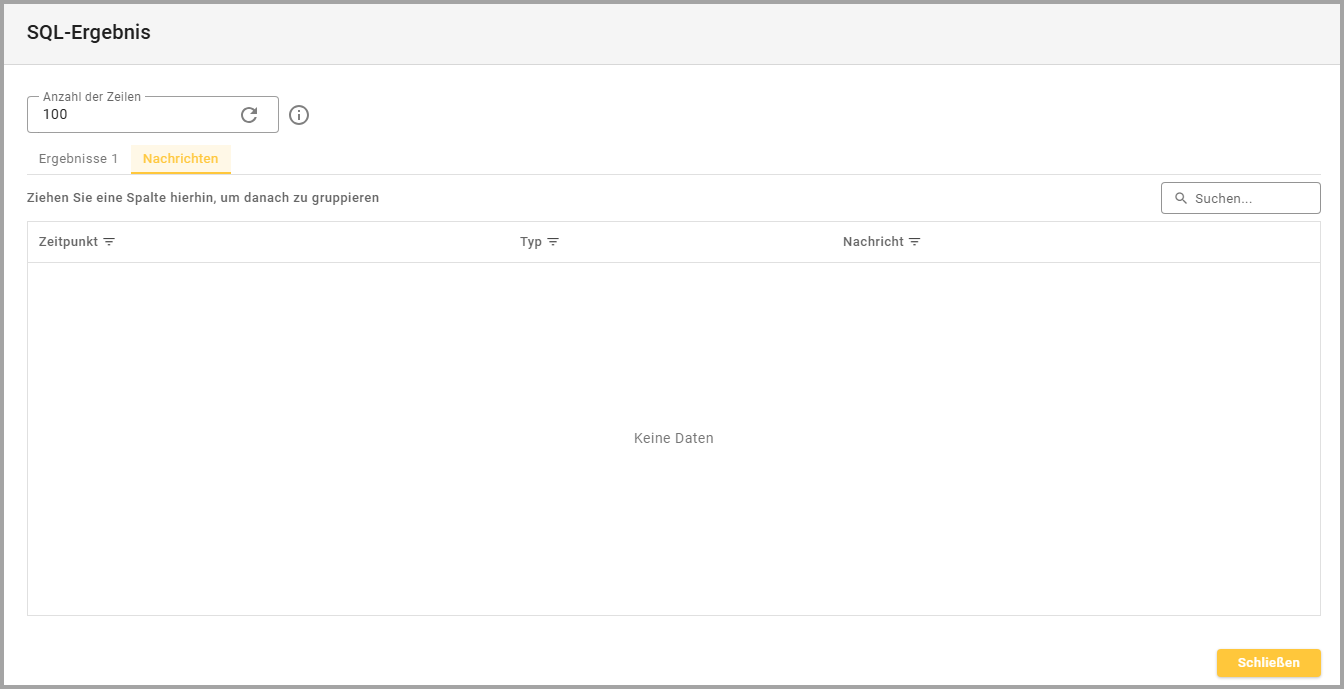Viewport: 1344px width, 689px height.
Task: Click into the Suchen... search field
Action: click(x=1250, y=198)
